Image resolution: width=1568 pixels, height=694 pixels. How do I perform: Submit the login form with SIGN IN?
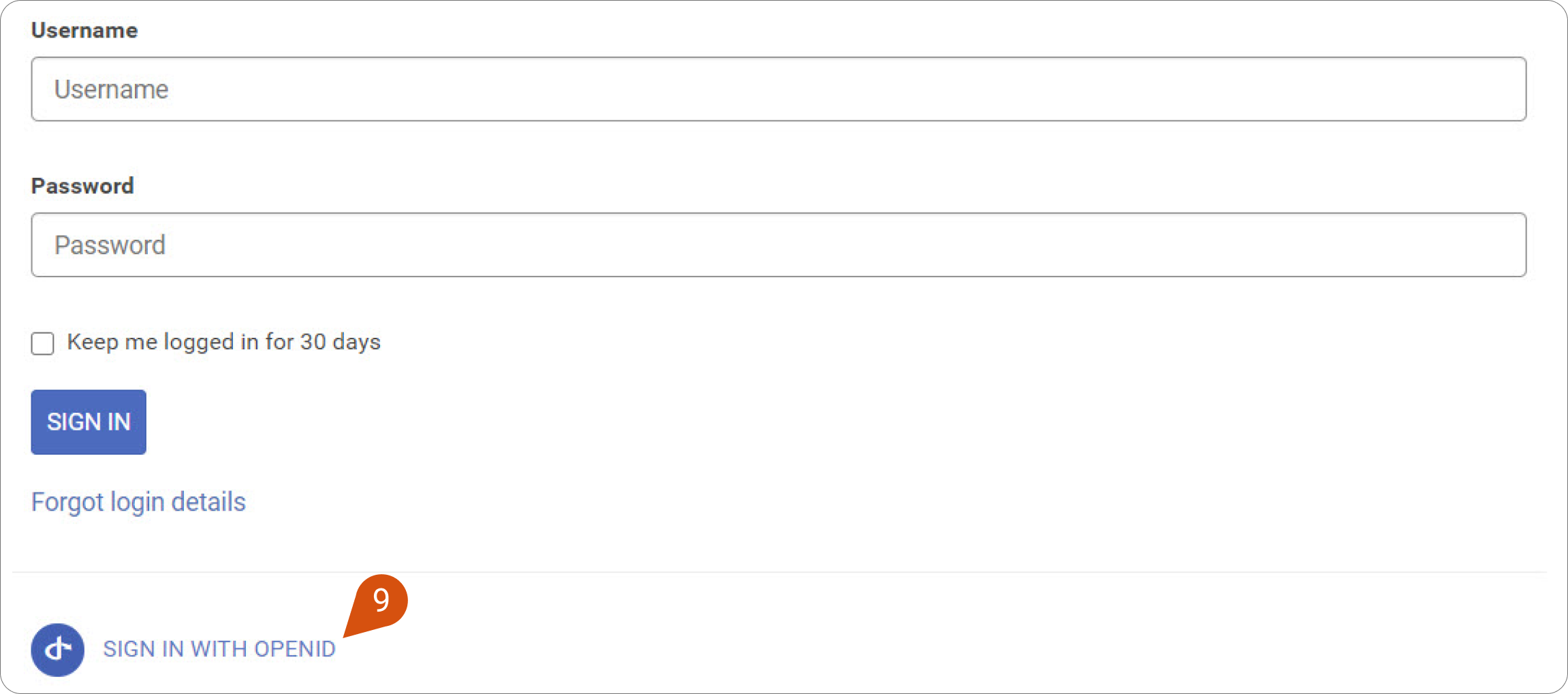(89, 422)
